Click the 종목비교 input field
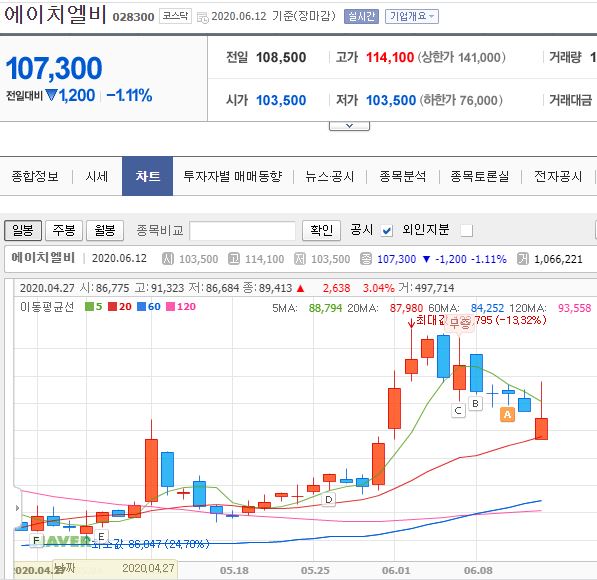Image resolution: width=597 pixels, height=580 pixels. click(243, 231)
